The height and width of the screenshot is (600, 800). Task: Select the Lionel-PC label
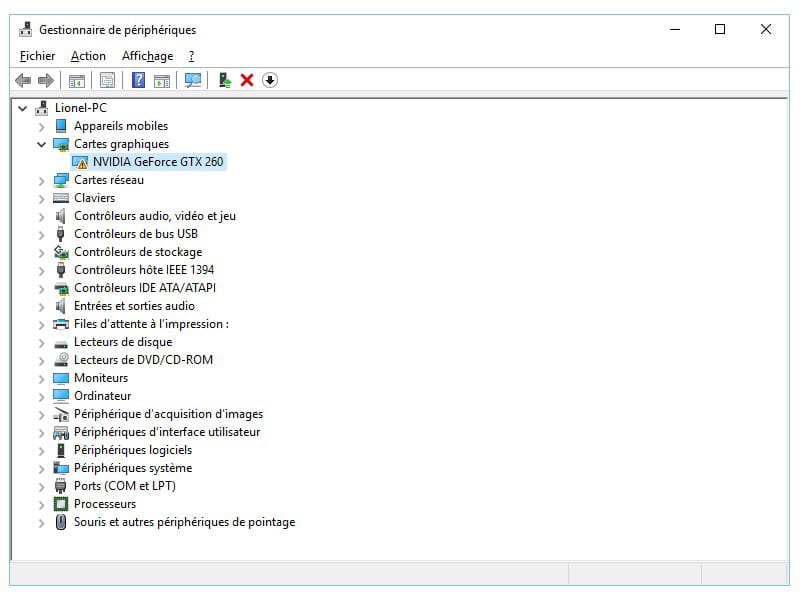click(x=81, y=108)
